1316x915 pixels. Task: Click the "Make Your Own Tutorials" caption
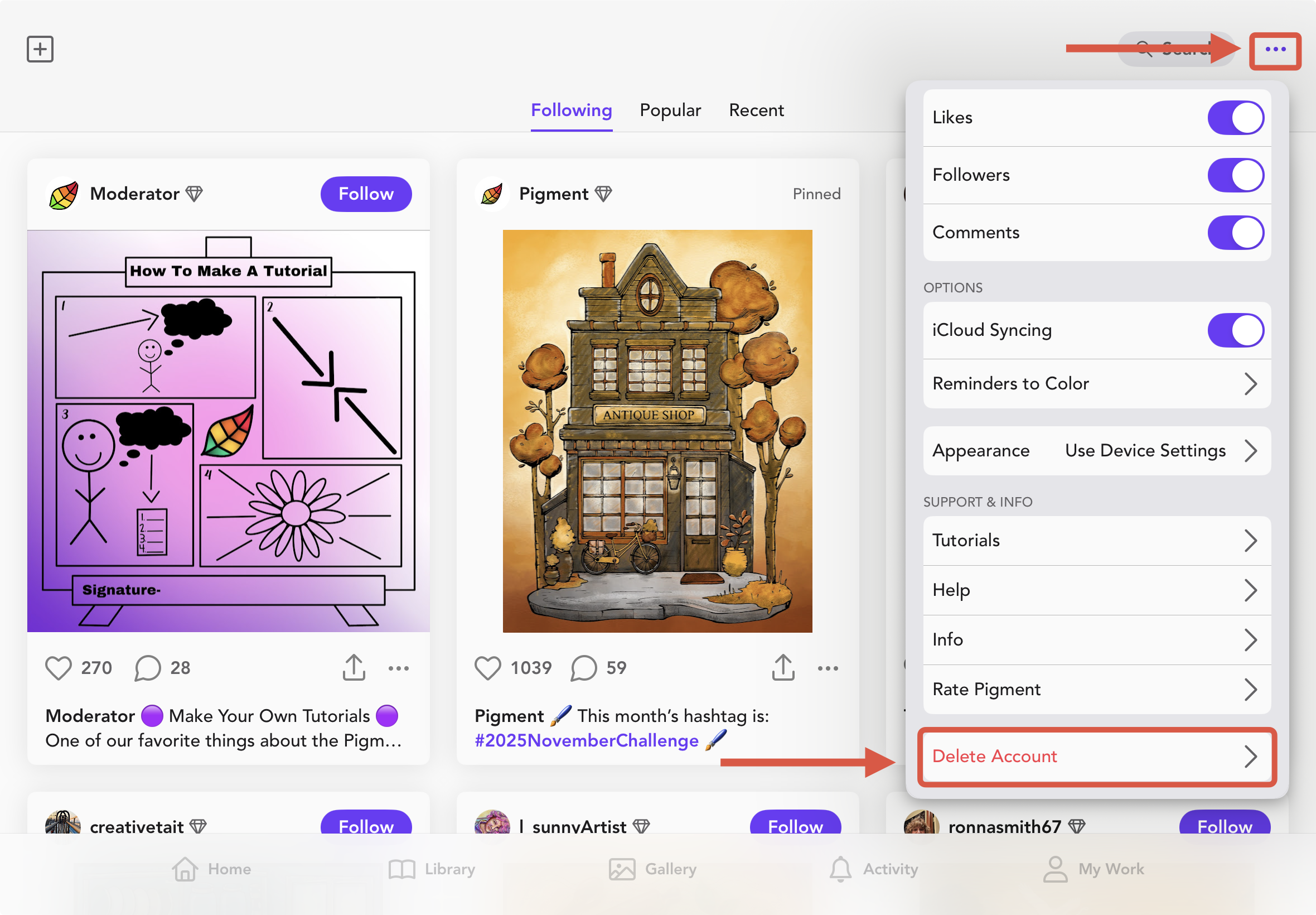[269, 716]
